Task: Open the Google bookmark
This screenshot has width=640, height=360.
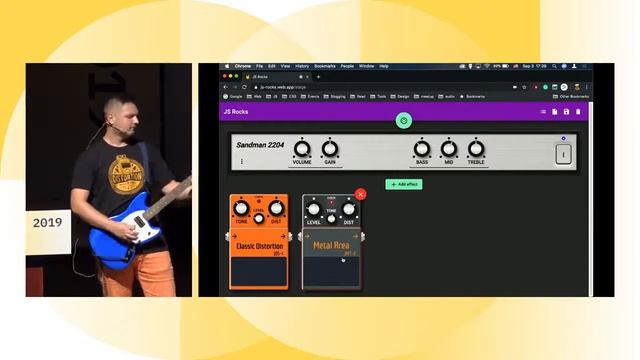Action: [x=233, y=97]
